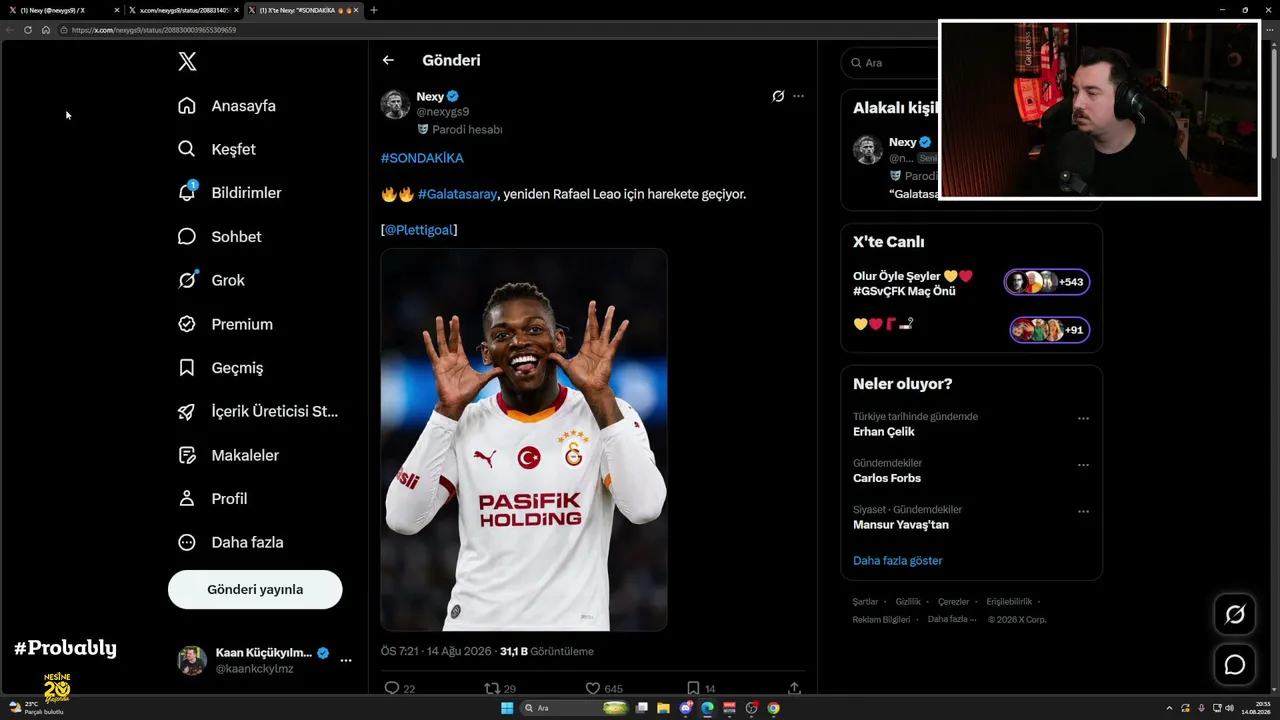This screenshot has height=720, width=1280.
Task: Open the #Galatasaray hashtag link
Action: click(x=457, y=194)
